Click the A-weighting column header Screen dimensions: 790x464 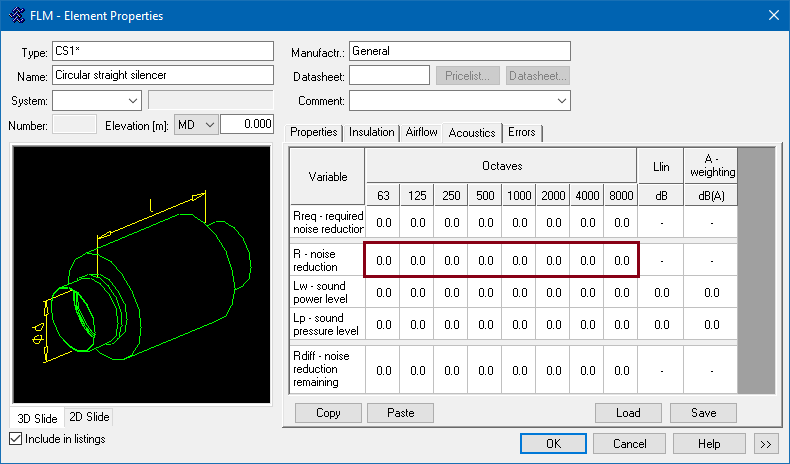(x=711, y=166)
